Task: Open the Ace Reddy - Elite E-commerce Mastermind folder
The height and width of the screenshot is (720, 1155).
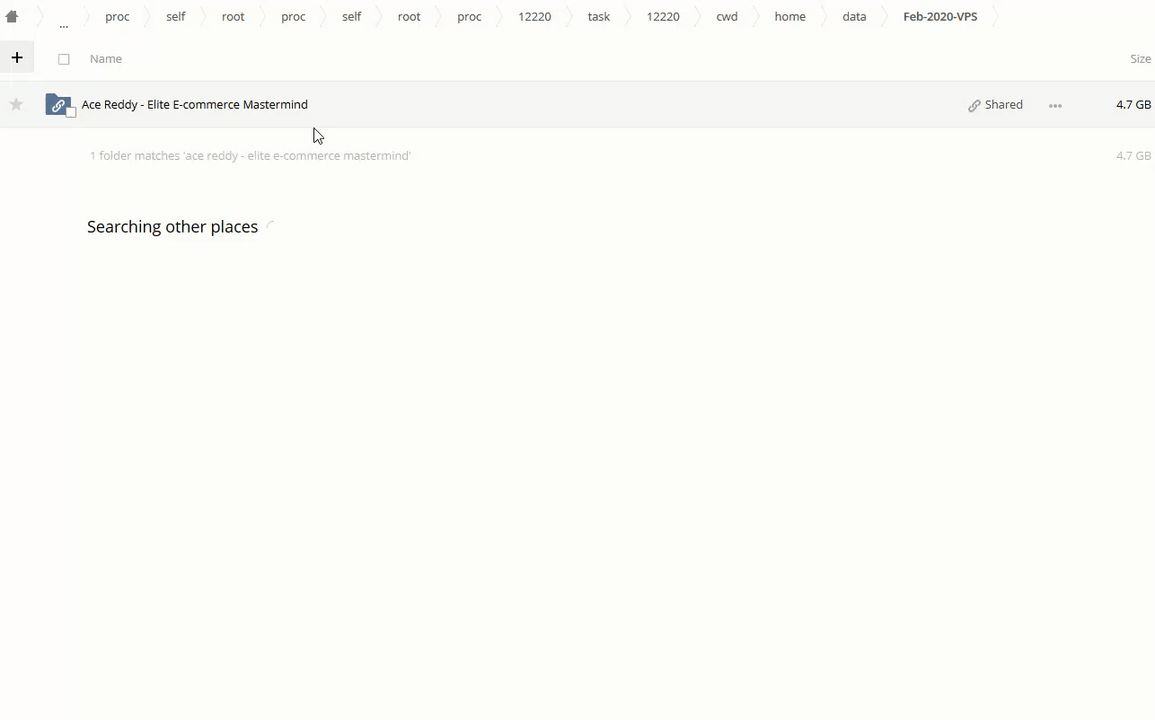Action: pyautogui.click(x=195, y=104)
